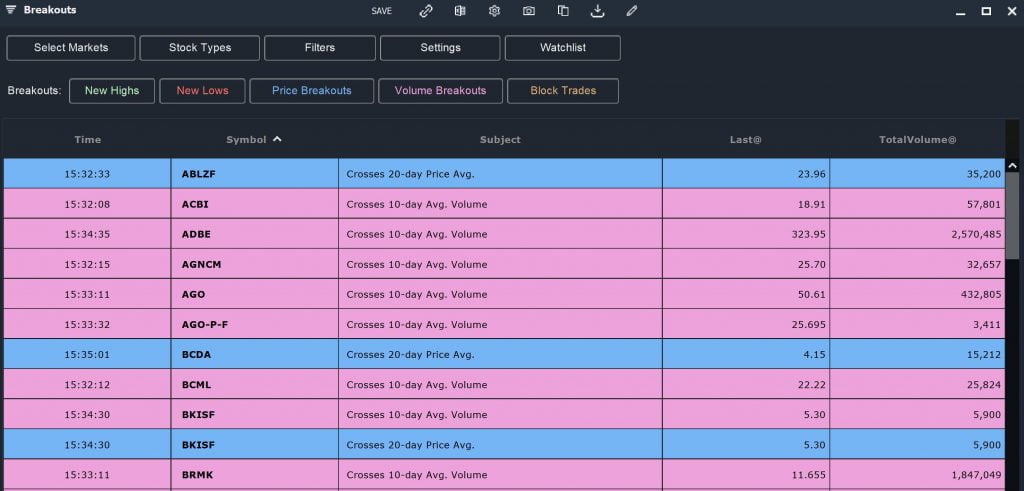The height and width of the screenshot is (491, 1024).
Task: Click the 1,847,049 total volume cell
Action: [918, 475]
